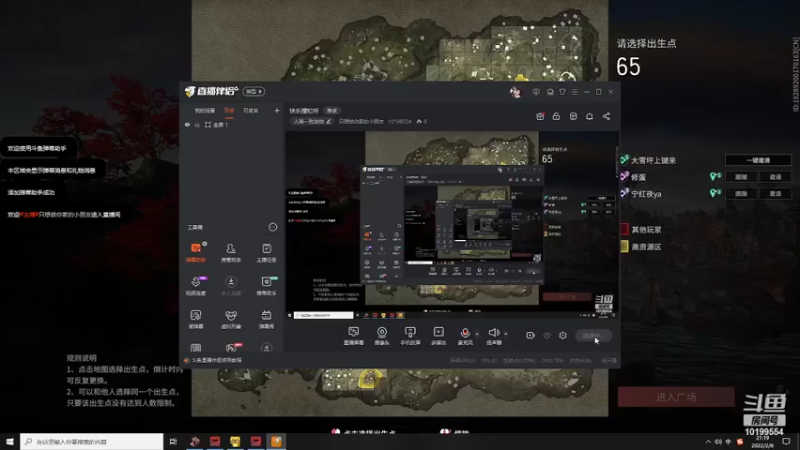
Task: Show hidden system tray icons chevron
Action: pyautogui.click(x=708, y=441)
